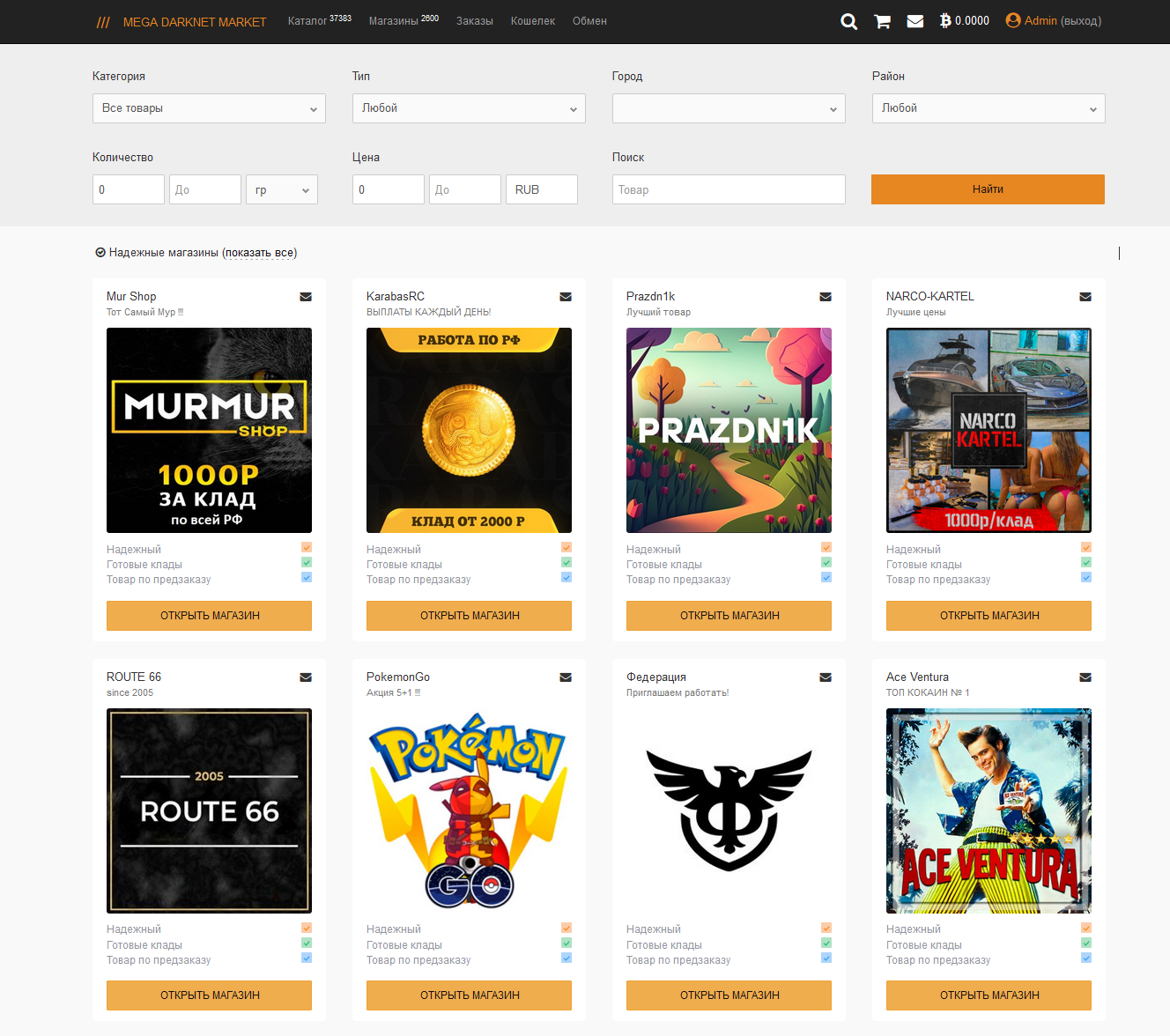Open the гр unit selector dropdown

281,189
